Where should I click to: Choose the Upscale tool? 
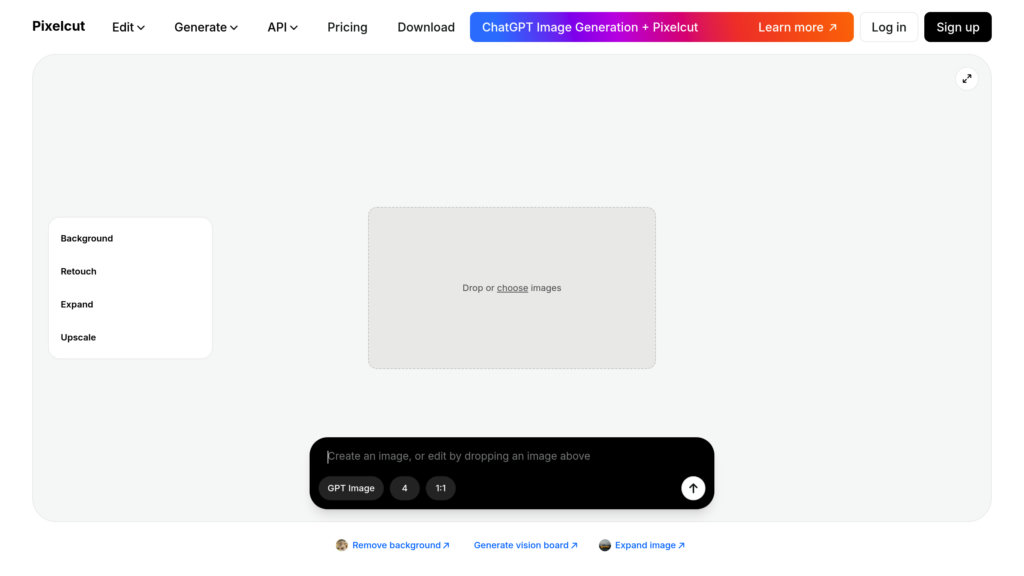tap(79, 337)
